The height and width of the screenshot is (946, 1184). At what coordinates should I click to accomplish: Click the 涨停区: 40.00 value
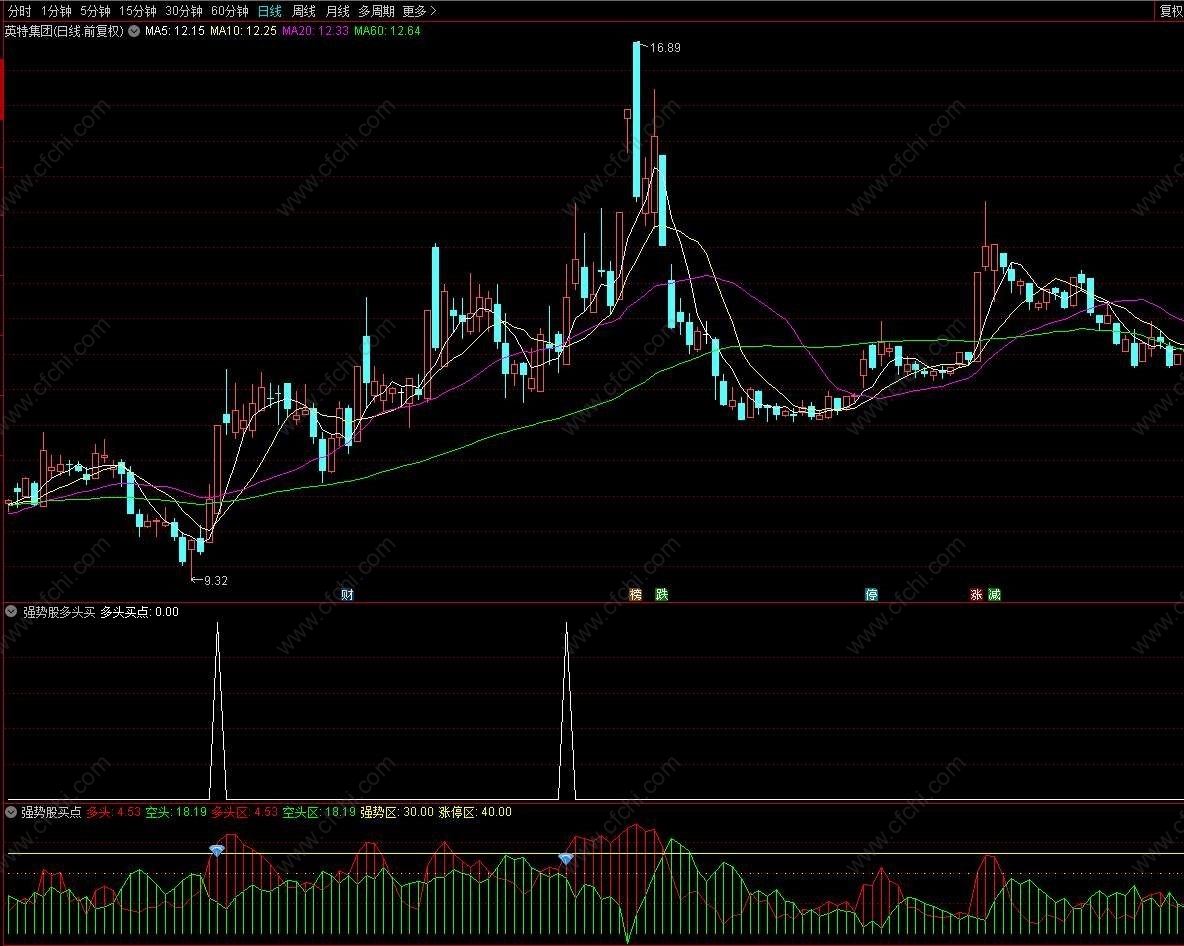pos(475,812)
